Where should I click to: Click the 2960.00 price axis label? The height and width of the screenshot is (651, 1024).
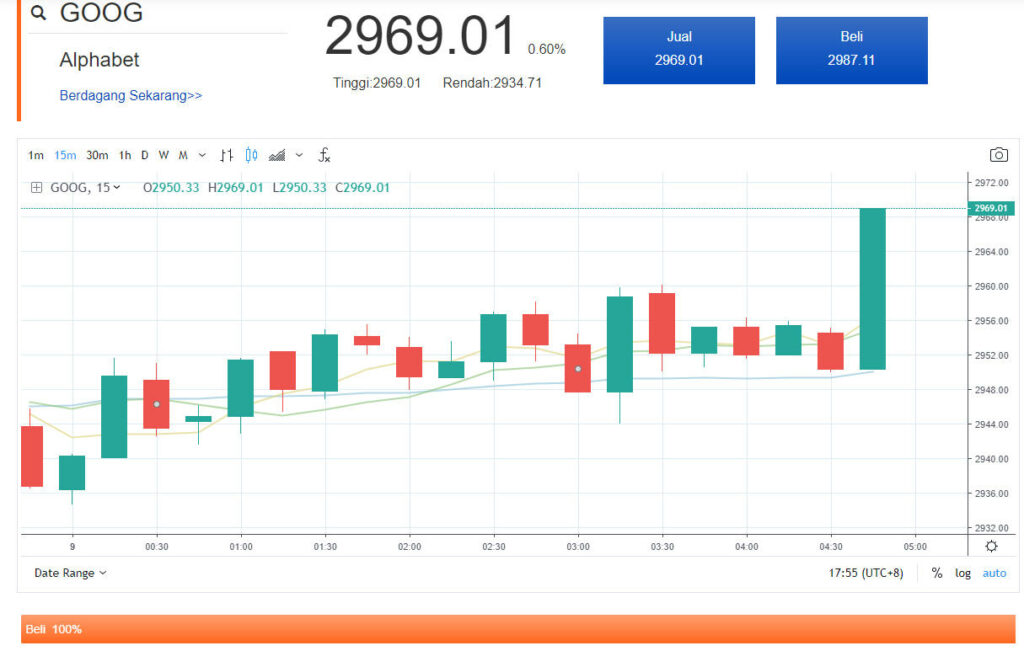pyautogui.click(x=991, y=287)
